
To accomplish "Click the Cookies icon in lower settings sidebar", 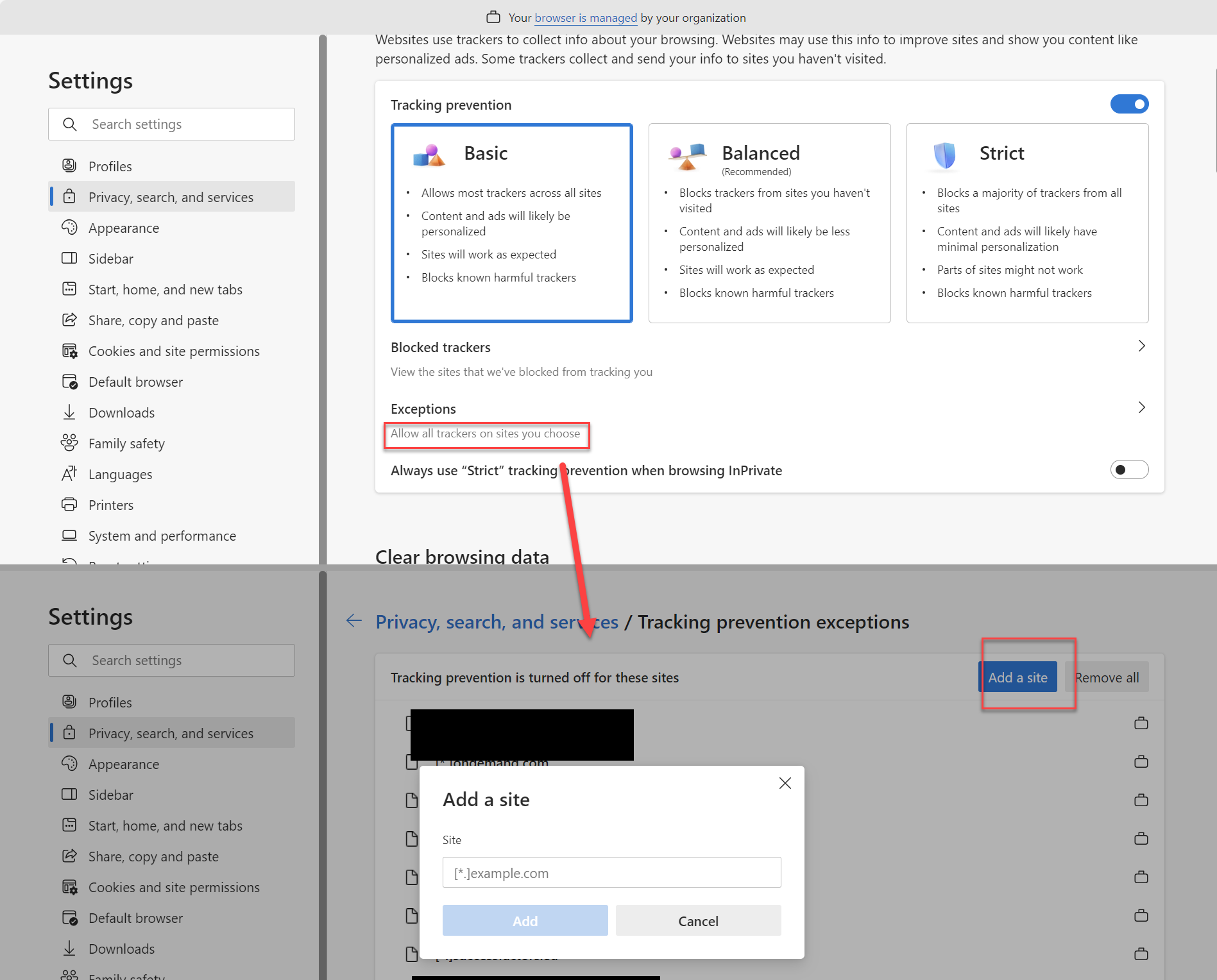I will pyautogui.click(x=69, y=887).
